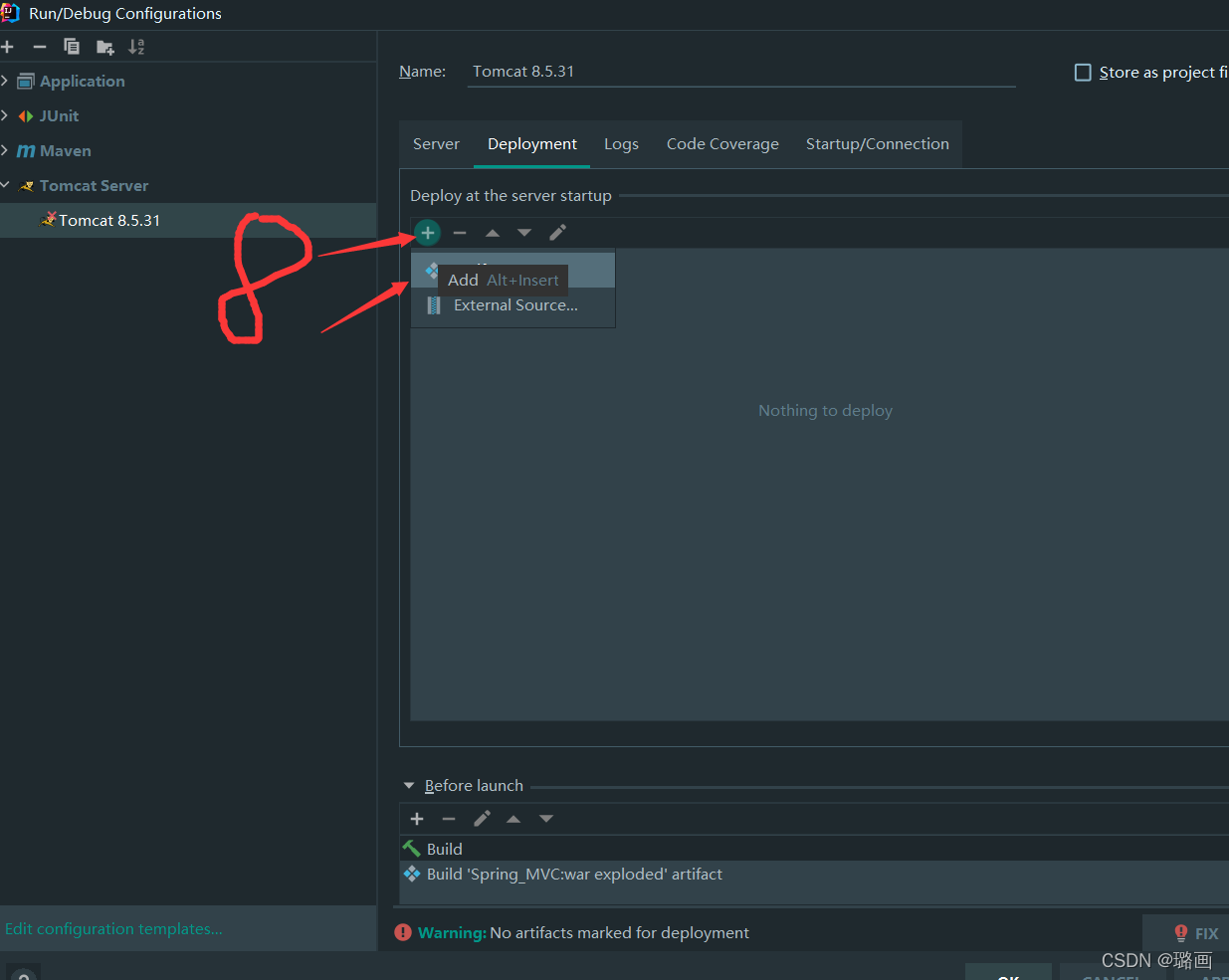Remove the selected deployment item
The image size is (1229, 980).
tap(459, 232)
